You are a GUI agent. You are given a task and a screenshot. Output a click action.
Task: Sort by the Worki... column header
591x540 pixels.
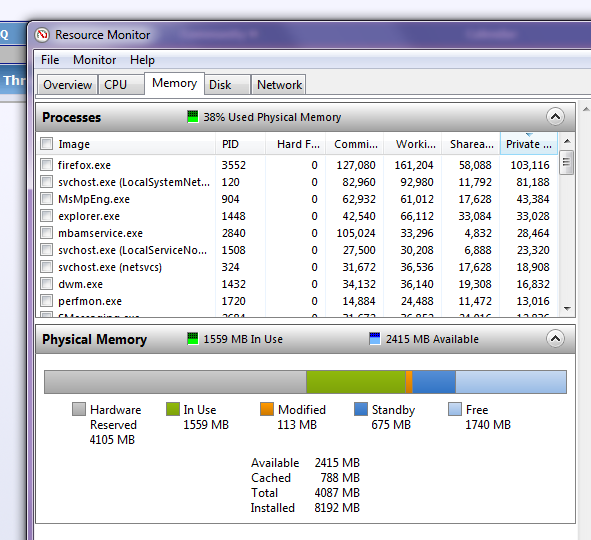coord(413,144)
